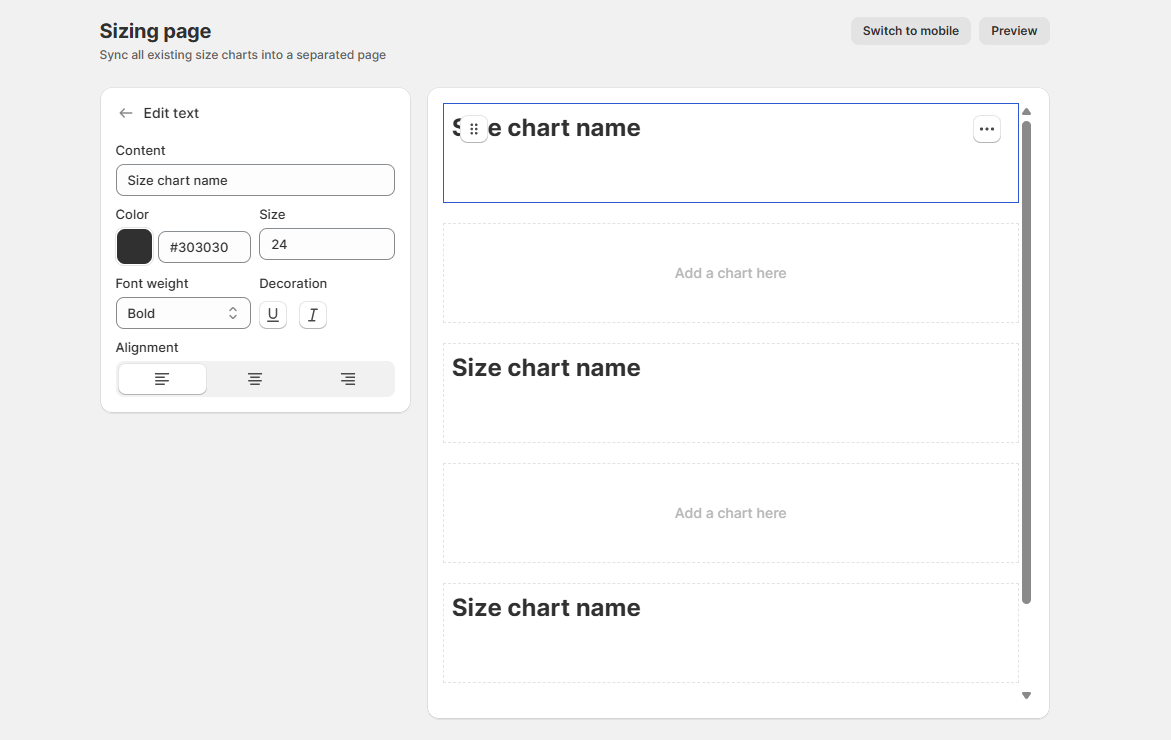The width and height of the screenshot is (1171, 740).
Task: Click the Size input field
Action: pyautogui.click(x=326, y=244)
